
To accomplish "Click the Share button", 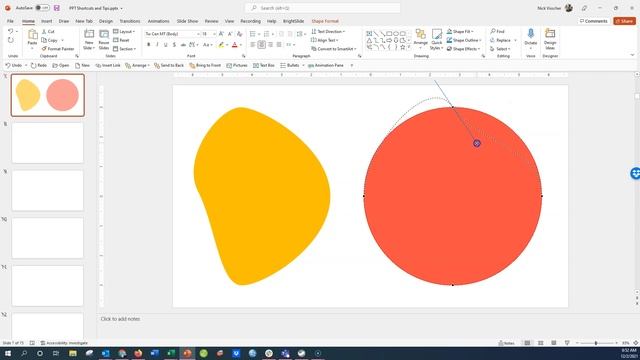I will [x=624, y=21].
